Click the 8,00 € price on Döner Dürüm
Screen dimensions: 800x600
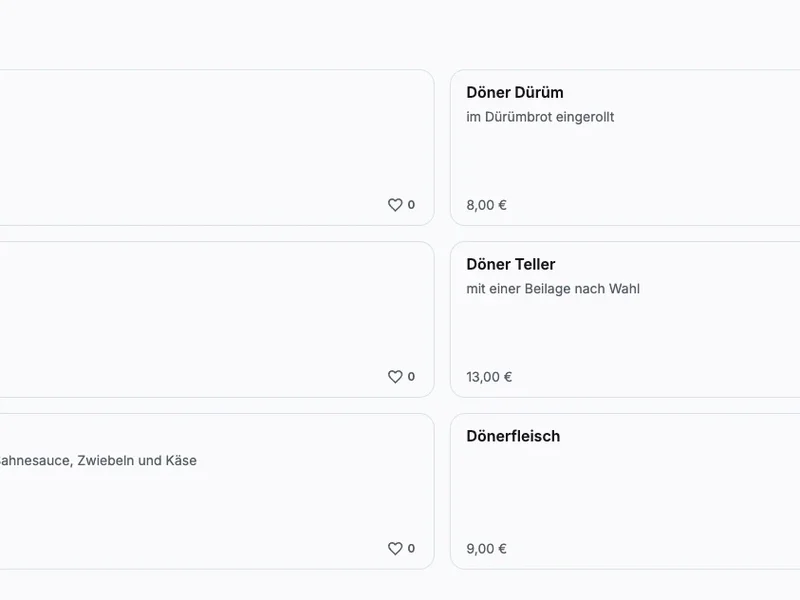(x=487, y=205)
